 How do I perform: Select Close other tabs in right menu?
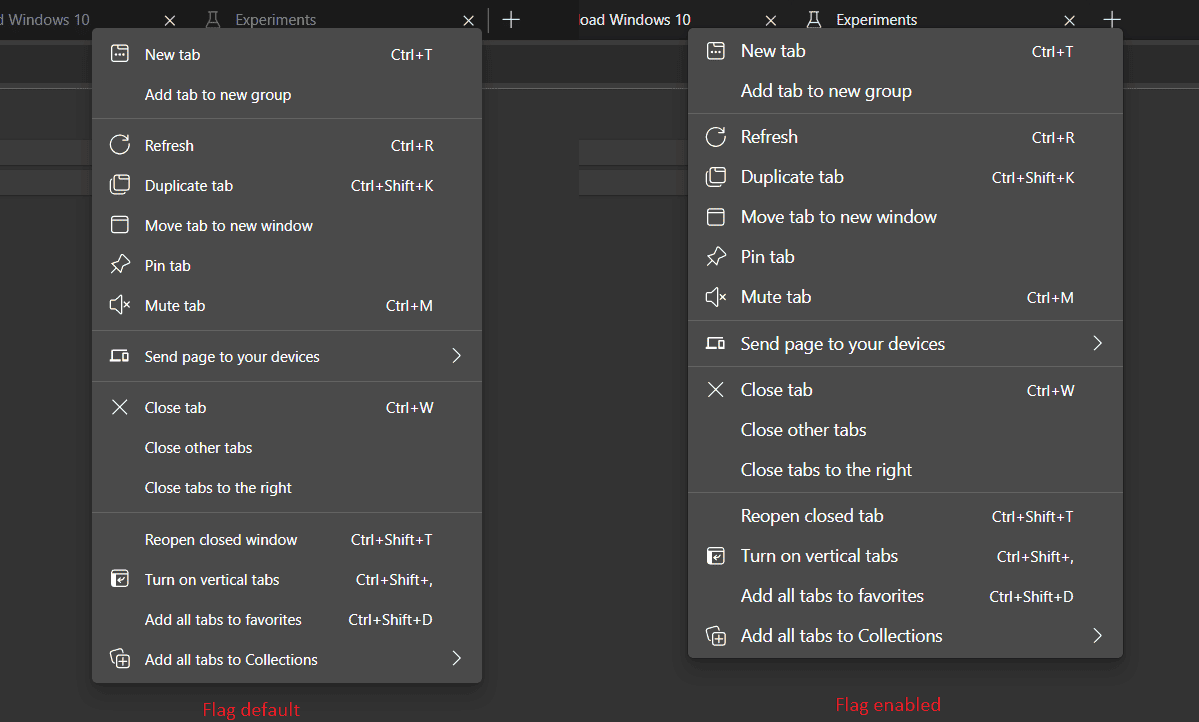point(905,430)
